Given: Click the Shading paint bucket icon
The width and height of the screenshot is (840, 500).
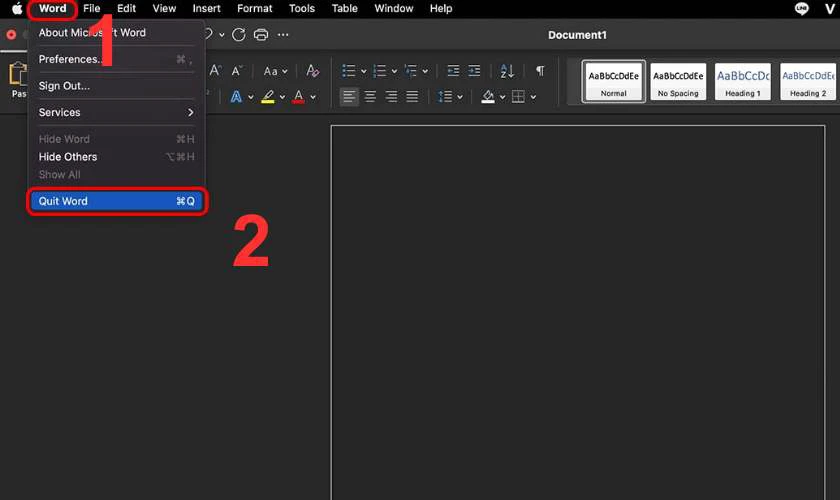Looking at the screenshot, I should coord(488,97).
